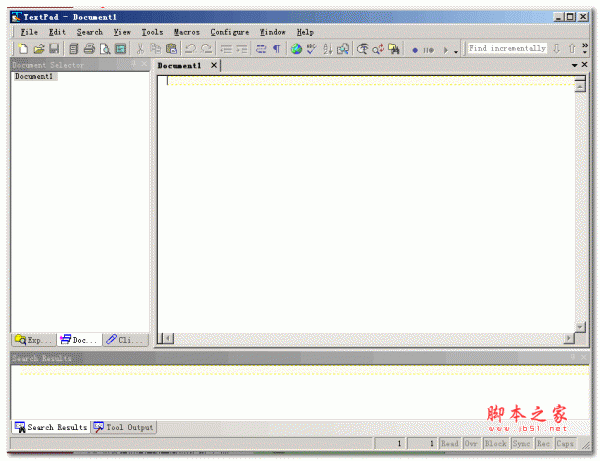
Task: Create a new document with toolbar icon
Action: [23, 49]
